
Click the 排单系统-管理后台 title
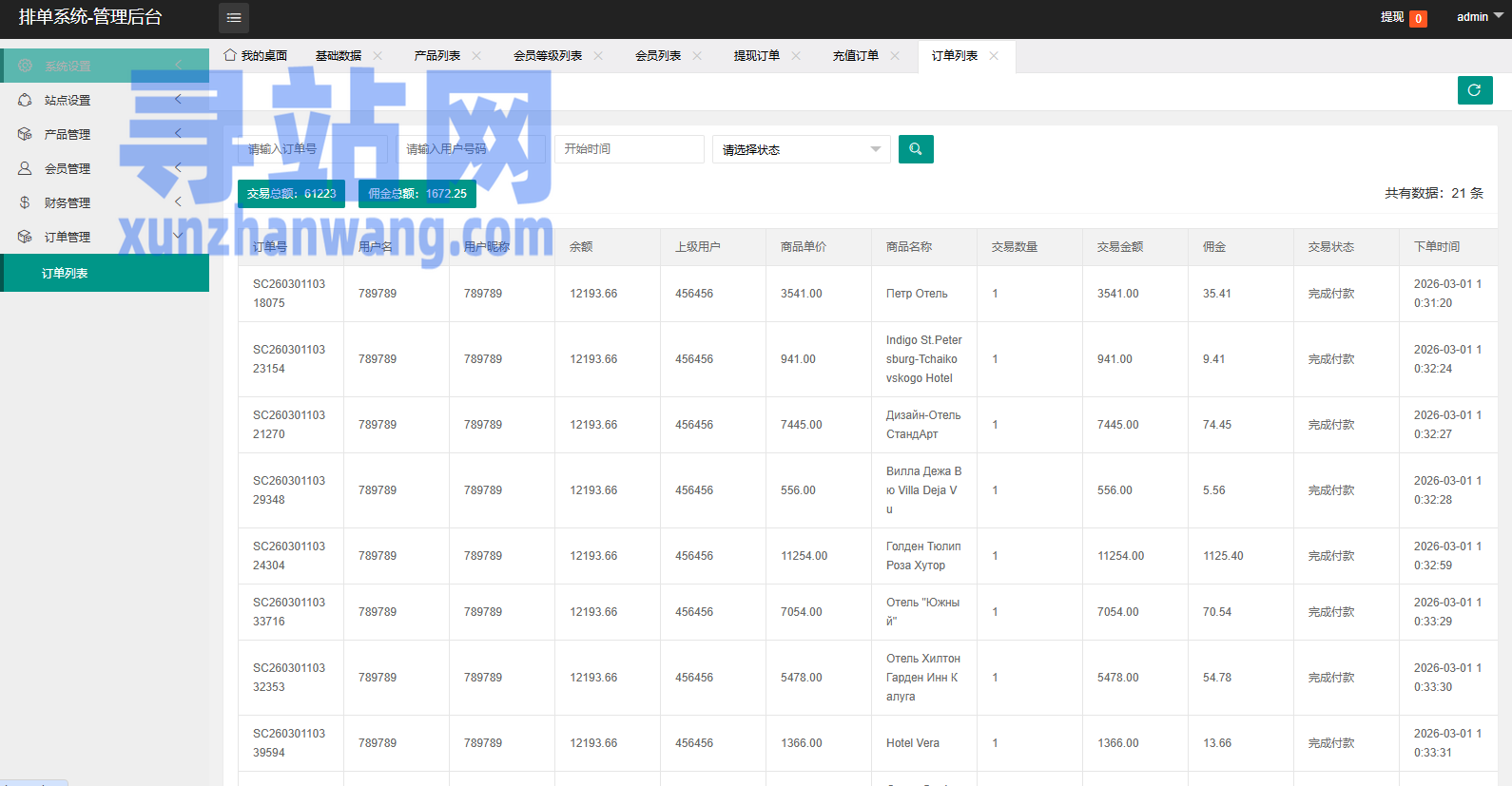90,17
